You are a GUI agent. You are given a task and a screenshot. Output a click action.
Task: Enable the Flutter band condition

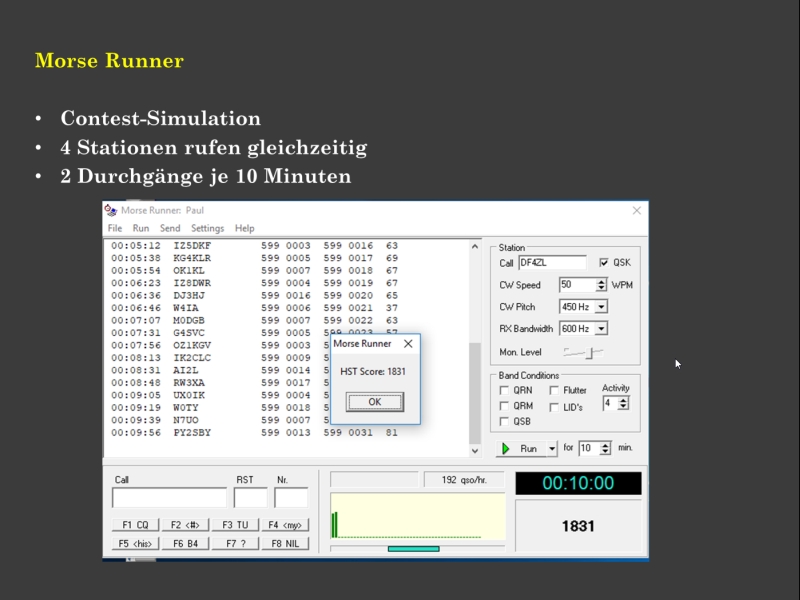[554, 390]
